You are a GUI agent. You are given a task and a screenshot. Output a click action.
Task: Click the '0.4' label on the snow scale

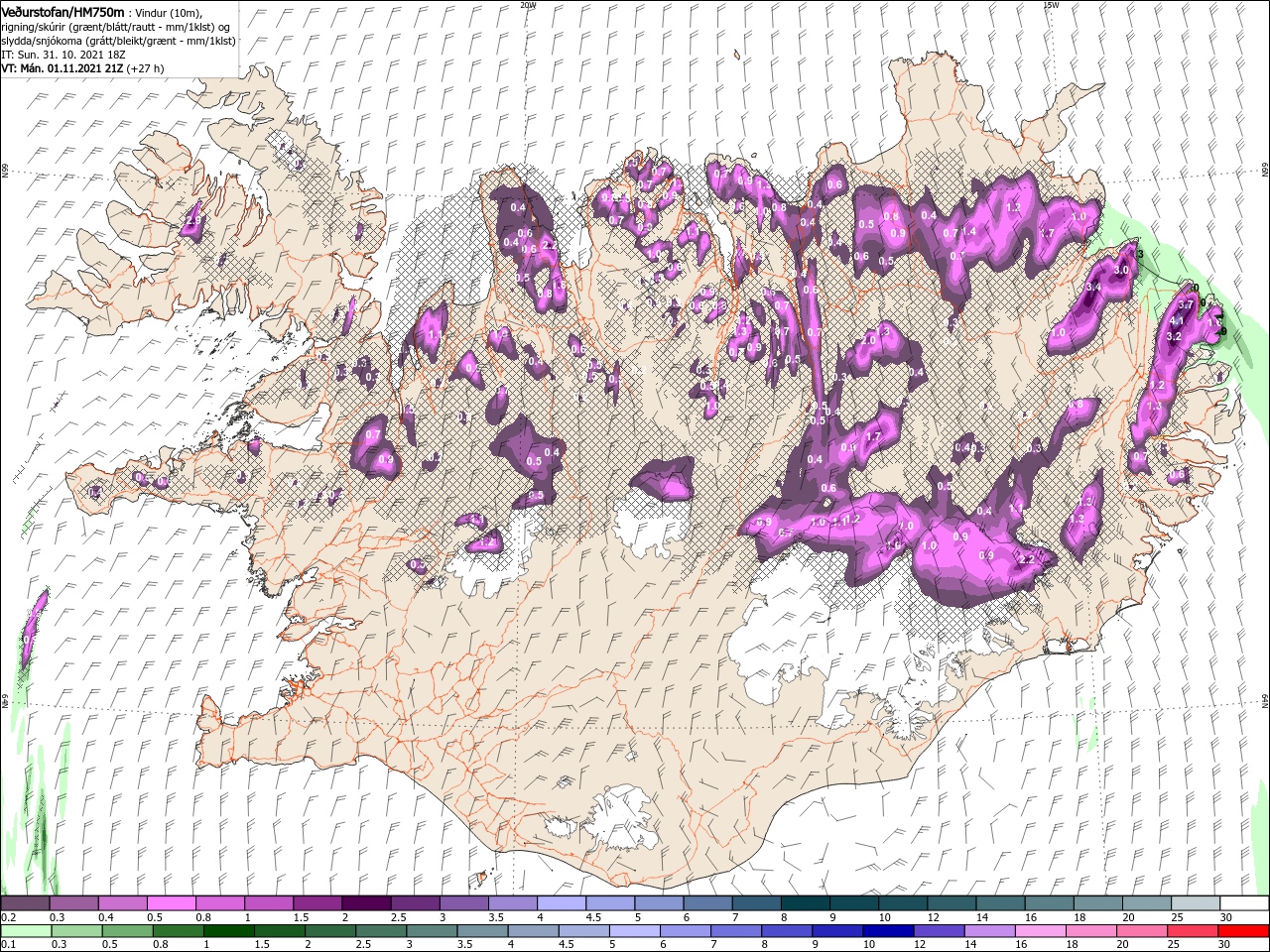point(105,917)
